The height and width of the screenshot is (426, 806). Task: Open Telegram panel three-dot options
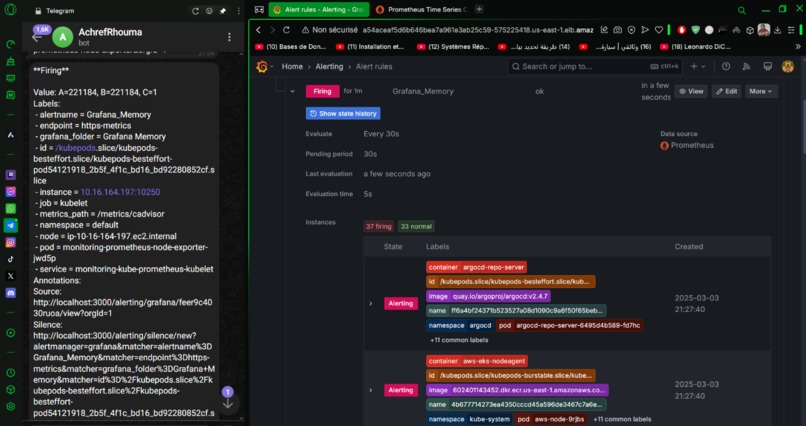pyautogui.click(x=238, y=11)
